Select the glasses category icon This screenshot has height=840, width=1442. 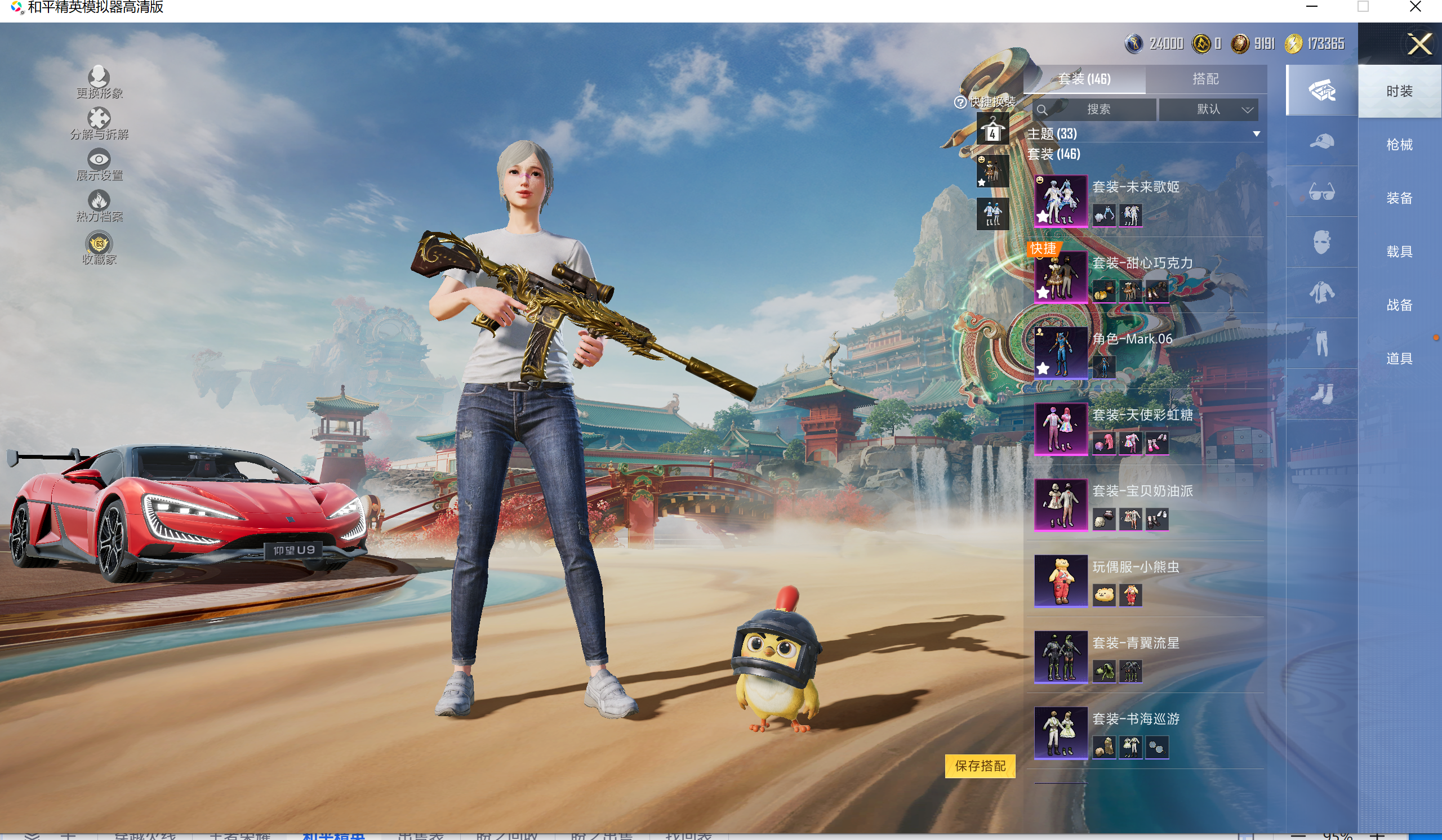[1322, 191]
